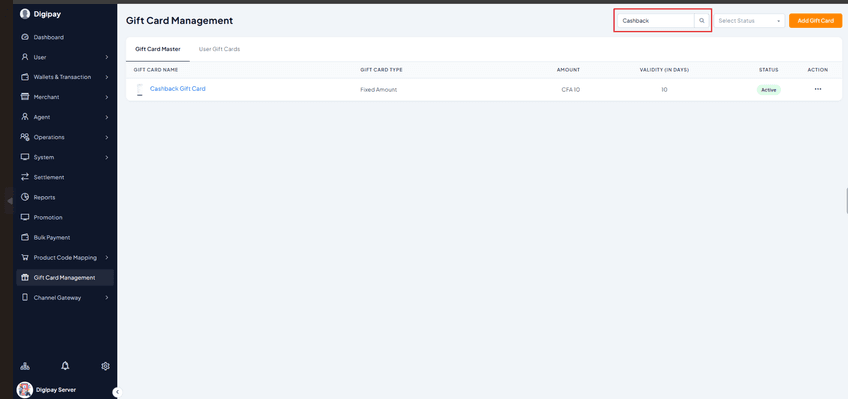Viewport: 848px width, 399px height.
Task: Click the Amount column header
Action: [568, 70]
